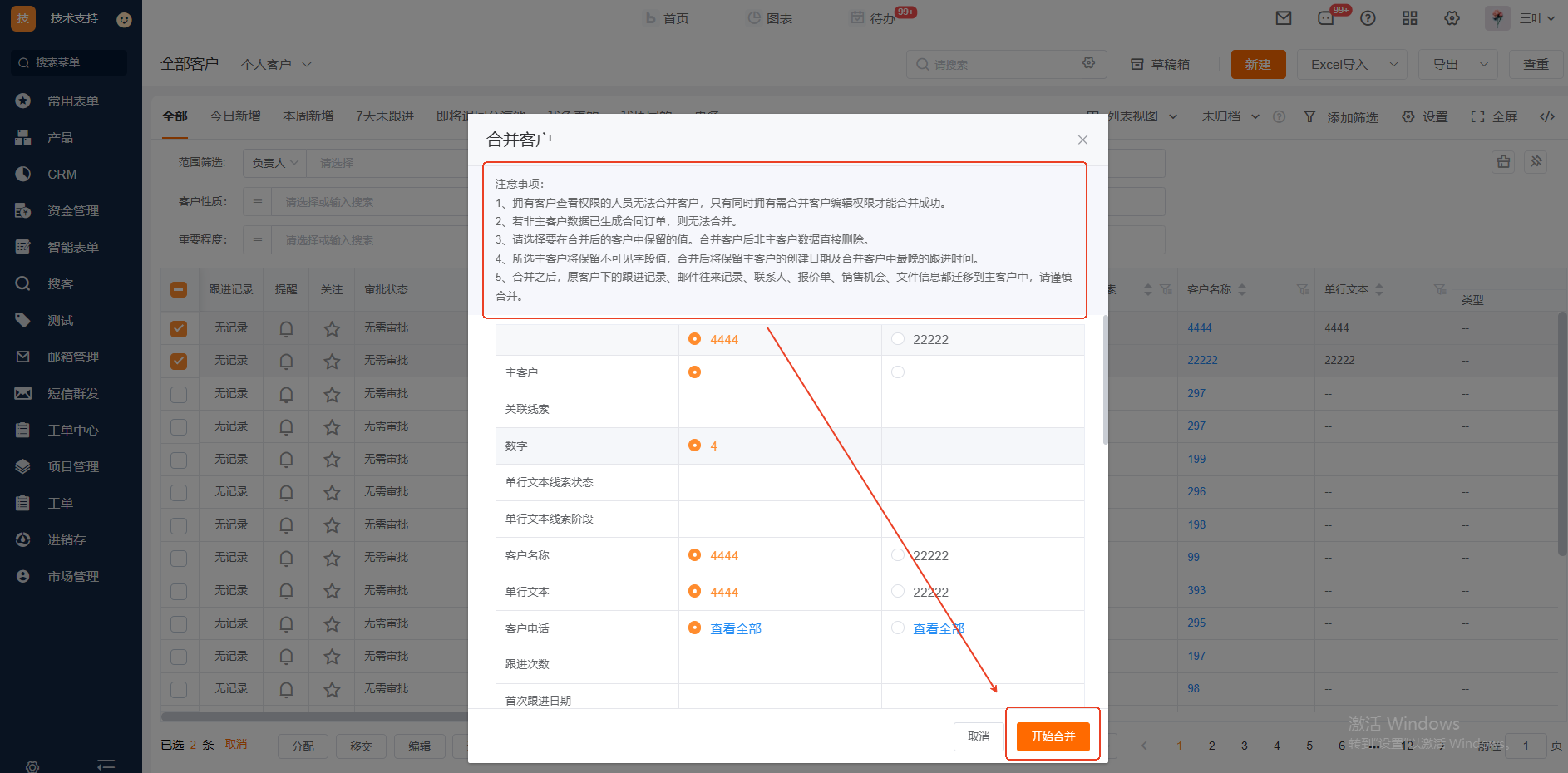
Task: Uncheck the first selected customer row
Action: [179, 328]
